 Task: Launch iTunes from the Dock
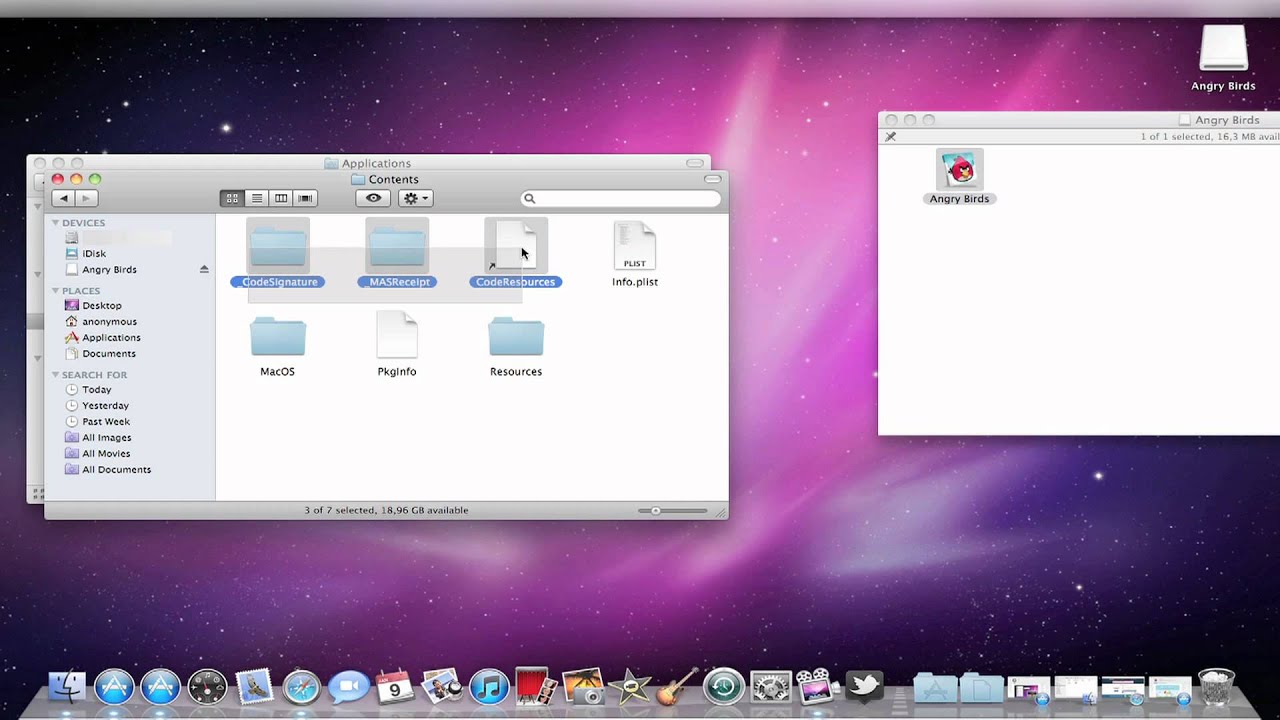pos(489,687)
